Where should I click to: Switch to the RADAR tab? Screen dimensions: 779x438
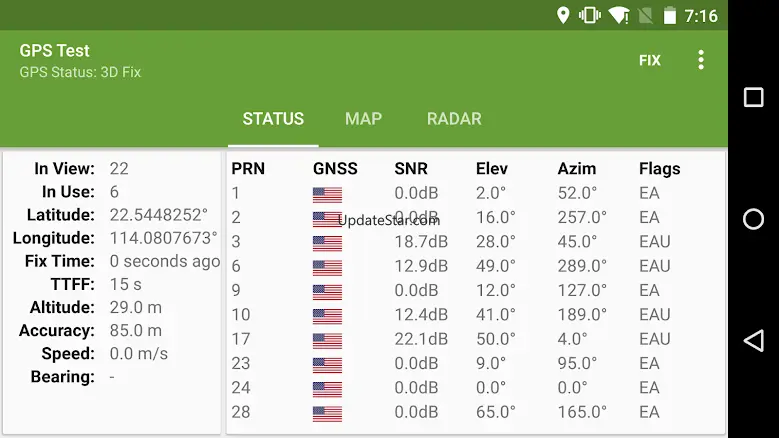pos(454,119)
